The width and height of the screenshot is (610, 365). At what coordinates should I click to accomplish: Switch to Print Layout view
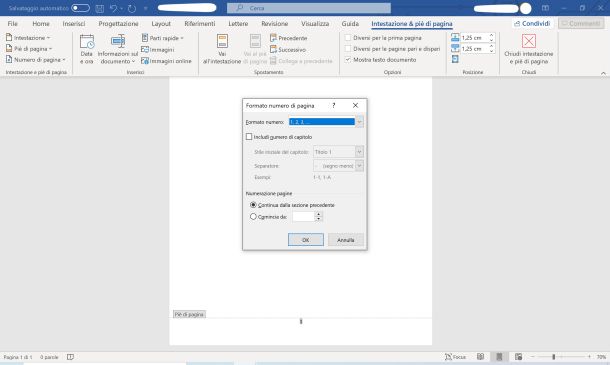click(x=500, y=357)
